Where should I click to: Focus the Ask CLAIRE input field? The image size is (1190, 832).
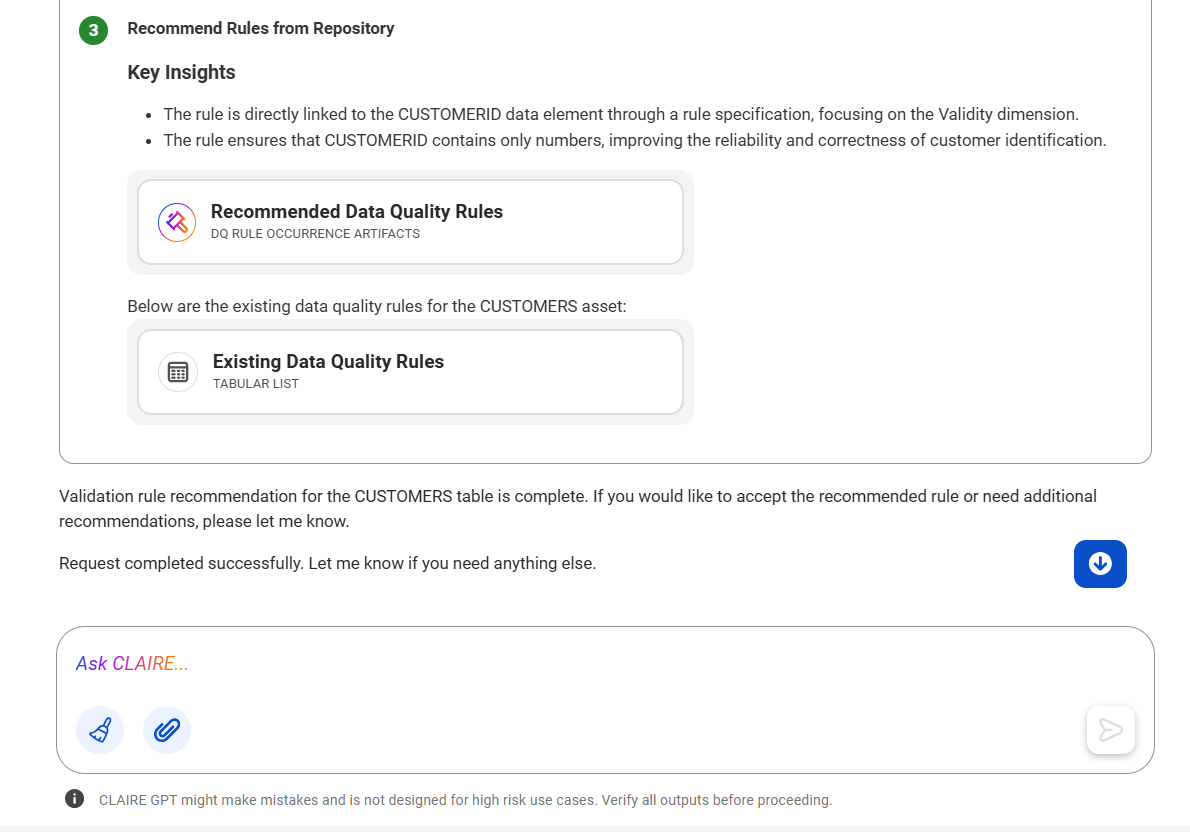605,664
